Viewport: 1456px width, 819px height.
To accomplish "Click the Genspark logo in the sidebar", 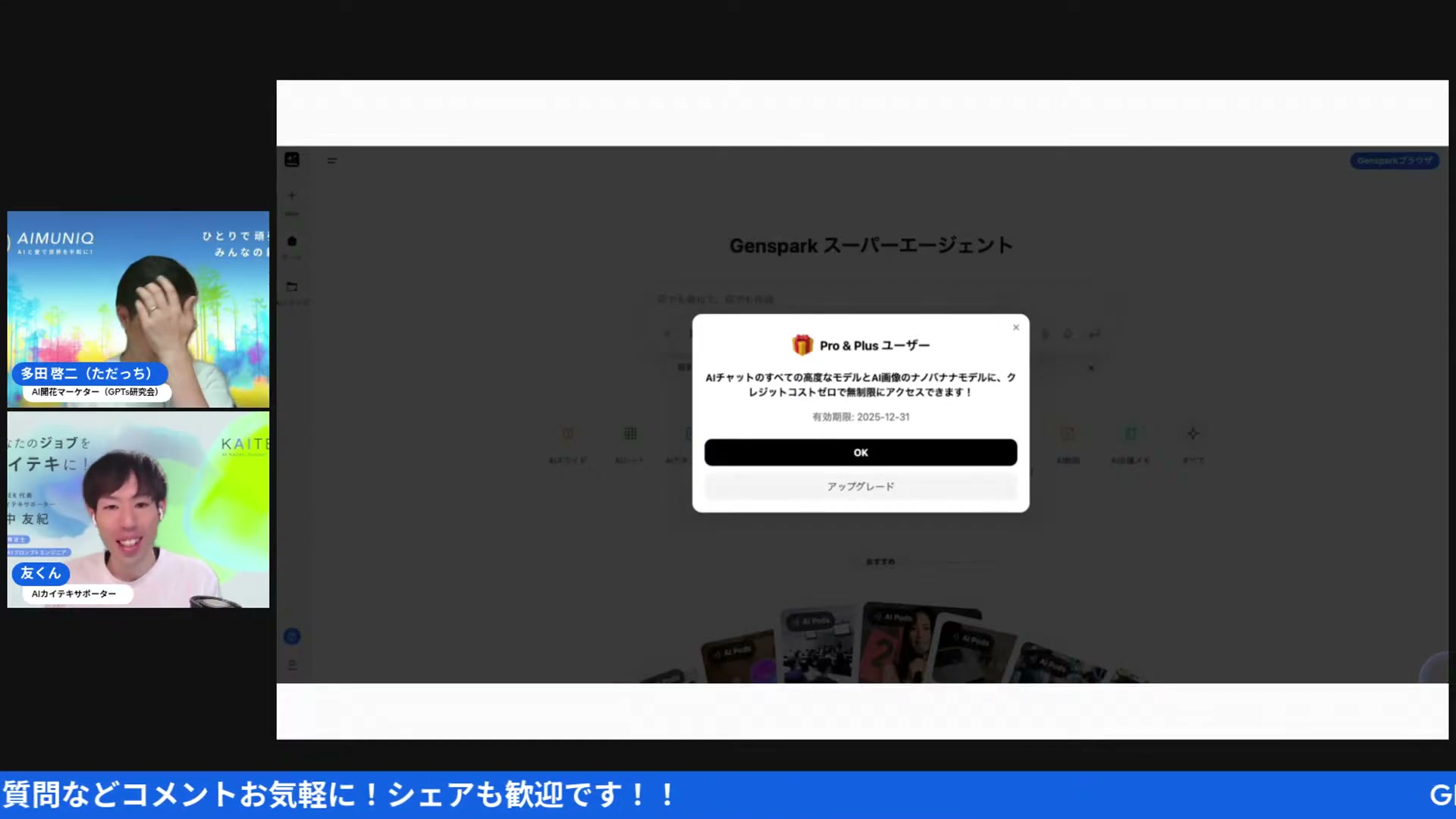I will [292, 159].
